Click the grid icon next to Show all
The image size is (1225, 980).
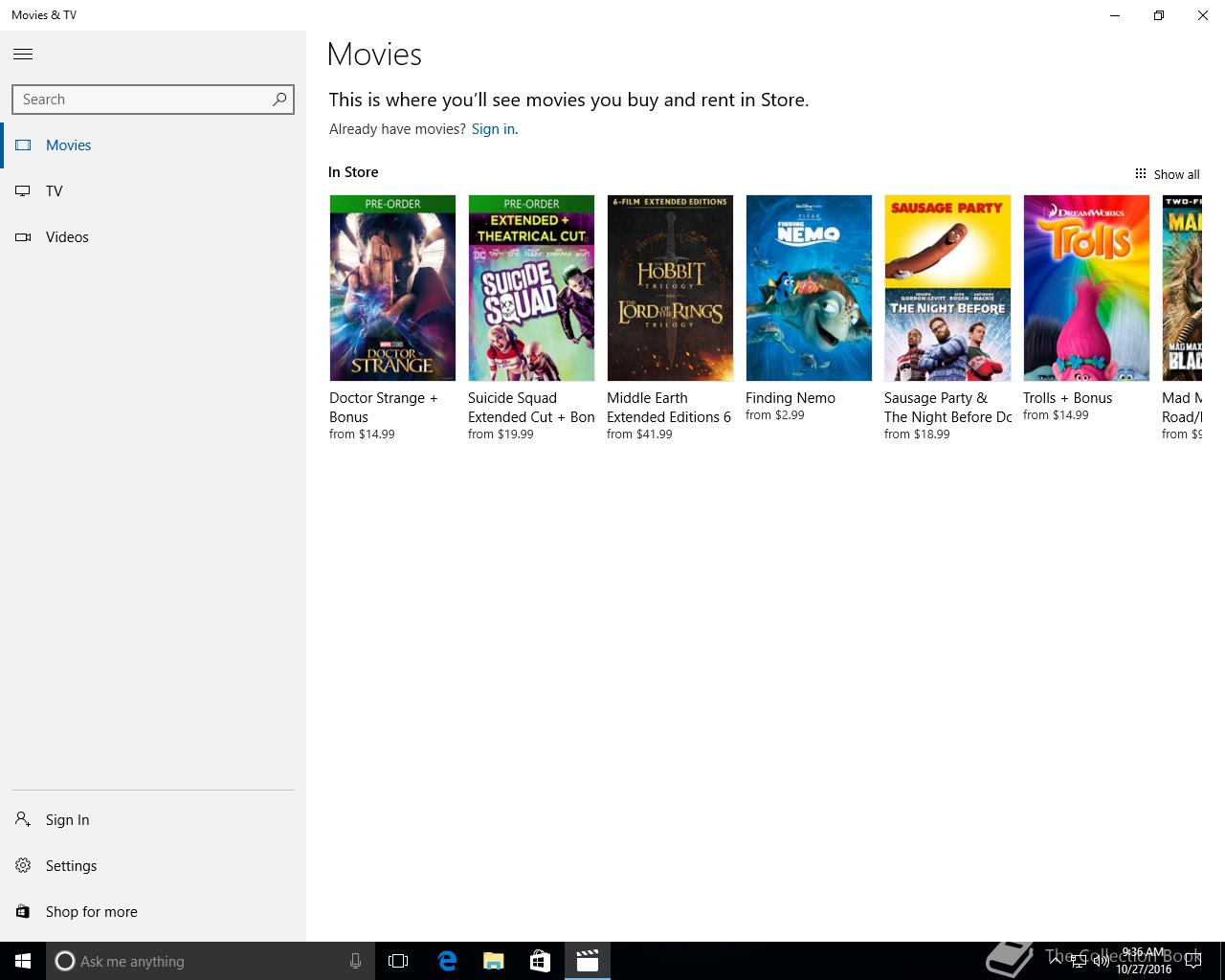click(1140, 173)
